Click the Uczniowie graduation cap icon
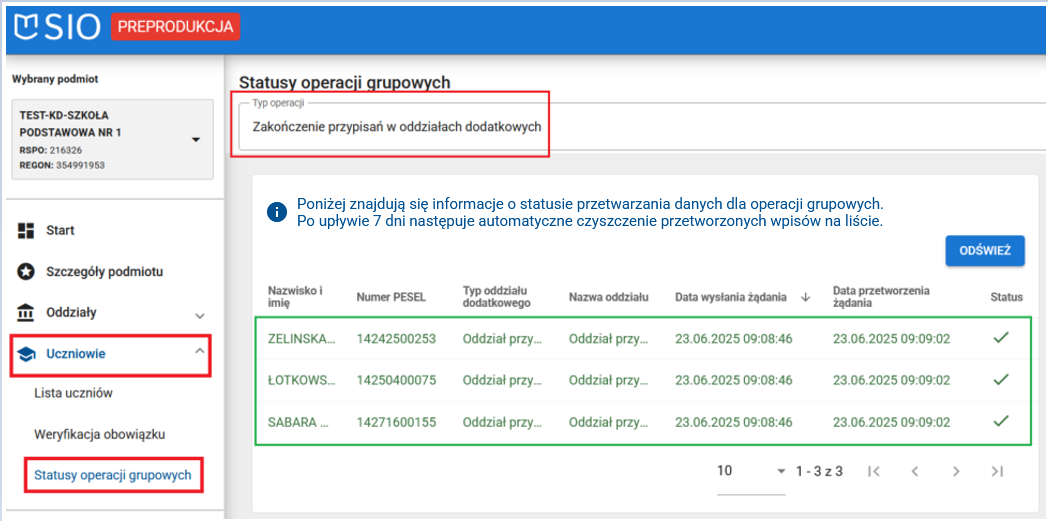This screenshot has width=1048, height=521. 27,354
